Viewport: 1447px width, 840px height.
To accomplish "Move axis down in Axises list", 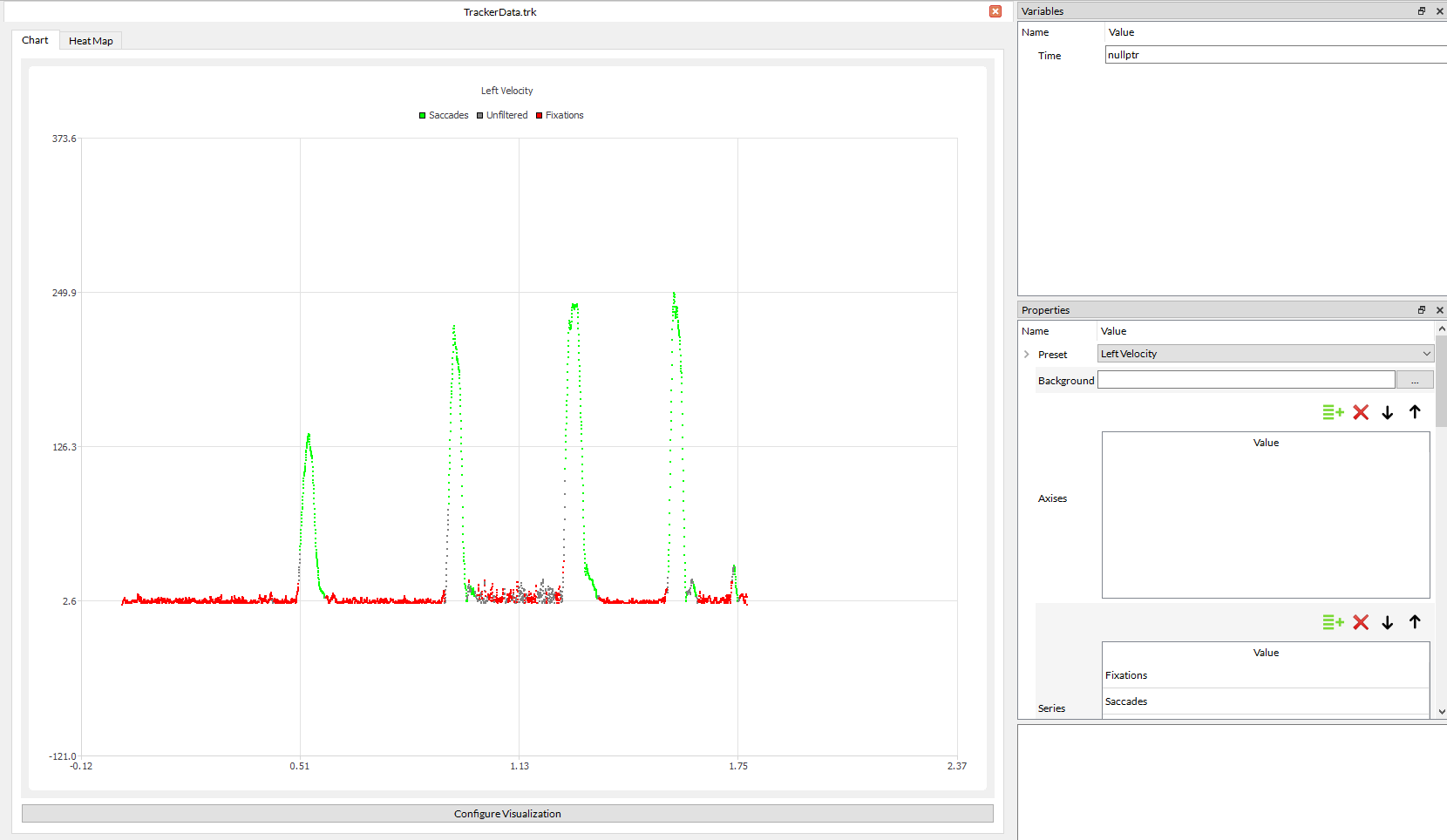I will (1388, 412).
